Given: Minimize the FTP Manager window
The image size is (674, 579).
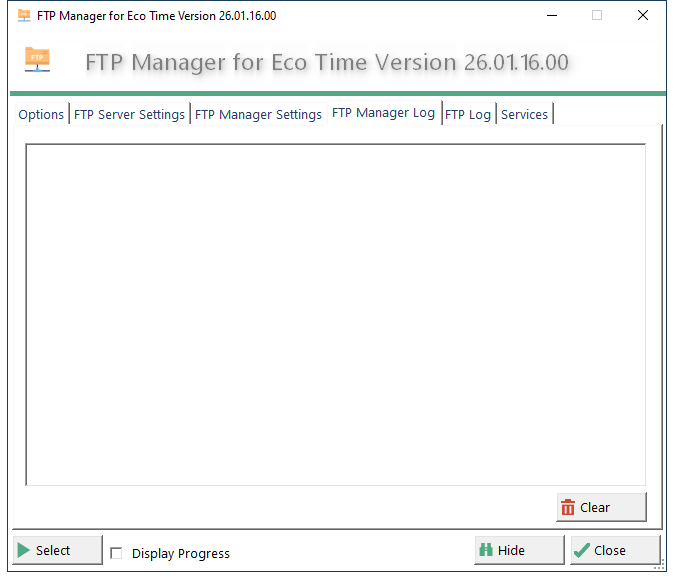Looking at the screenshot, I should (x=552, y=15).
